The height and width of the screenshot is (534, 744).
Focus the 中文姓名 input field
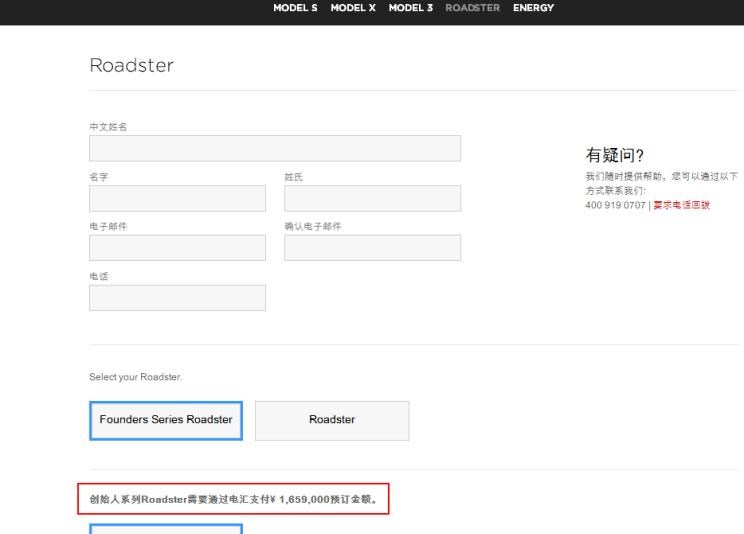[275, 148]
